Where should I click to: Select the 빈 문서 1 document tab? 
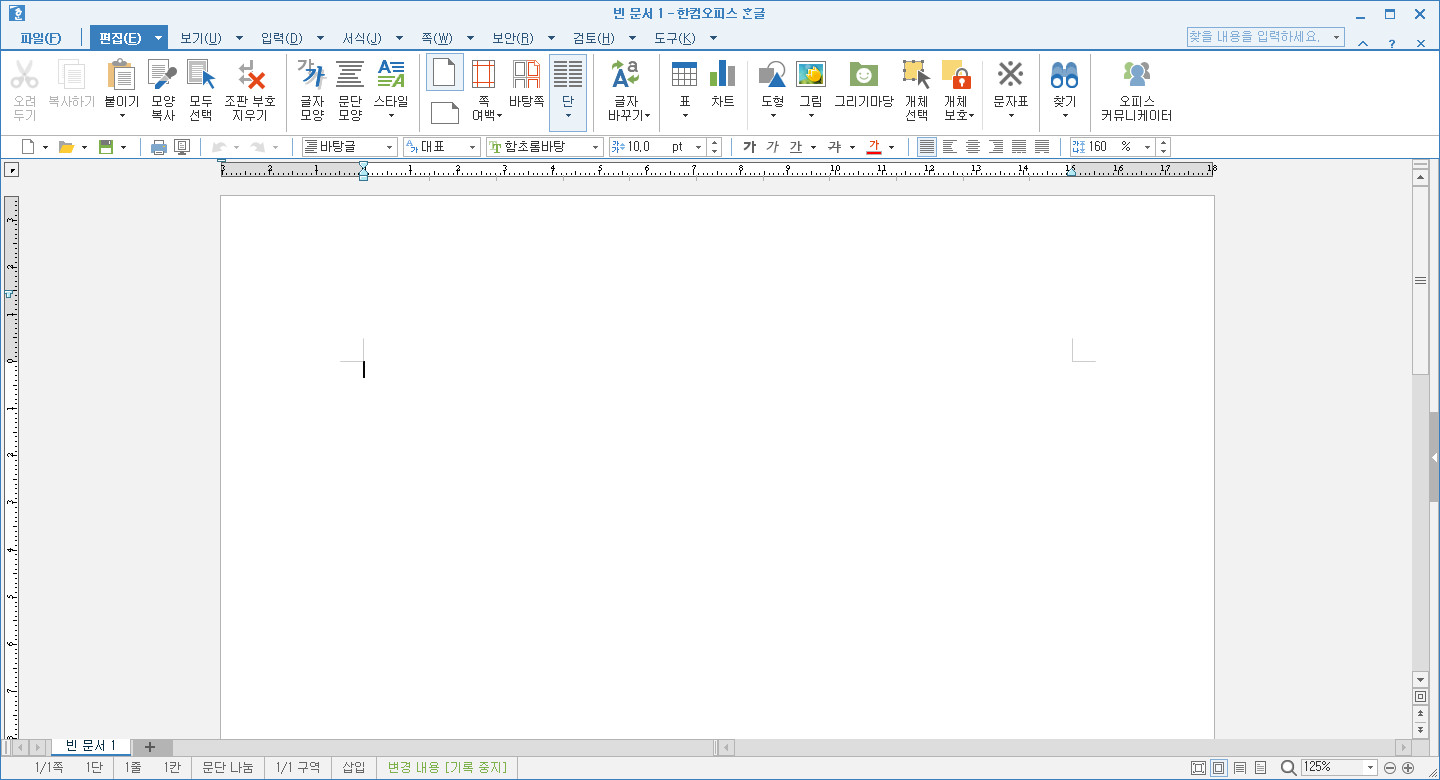(x=91, y=746)
